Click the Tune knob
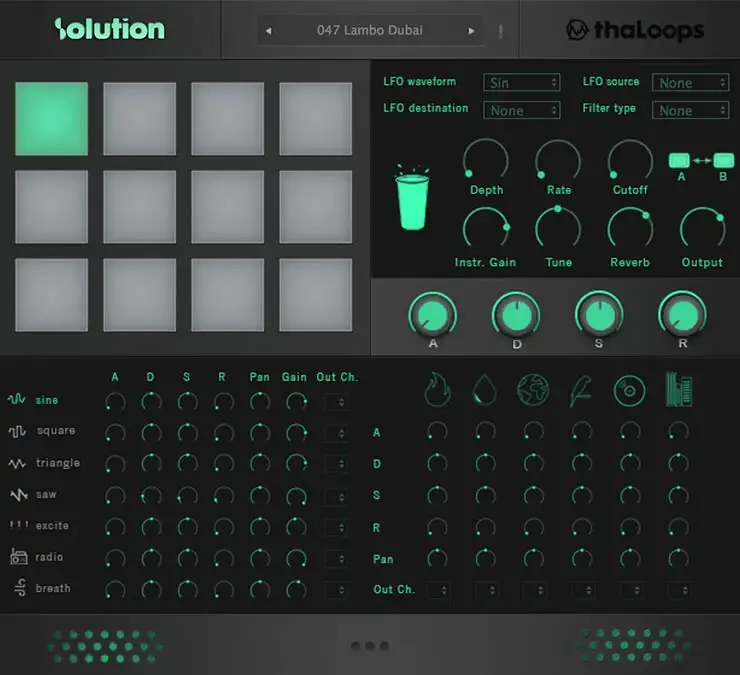This screenshot has width=740, height=675. click(558, 229)
